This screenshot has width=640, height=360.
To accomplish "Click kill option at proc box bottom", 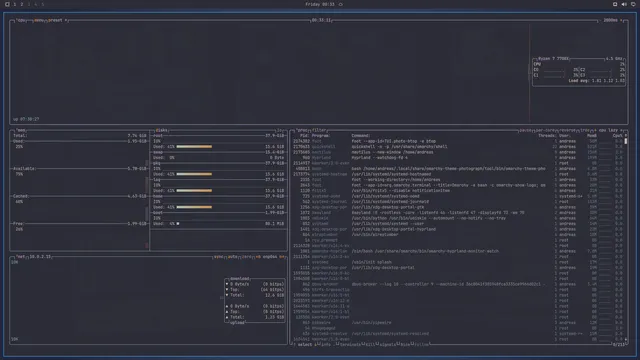I will point(370,344).
